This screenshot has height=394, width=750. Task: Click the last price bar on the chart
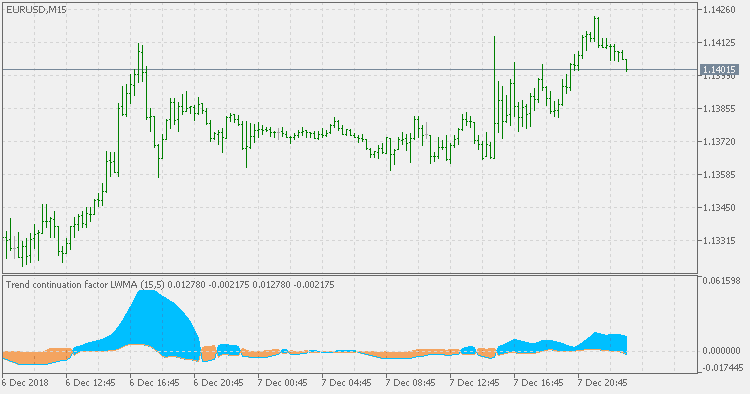(x=626, y=66)
